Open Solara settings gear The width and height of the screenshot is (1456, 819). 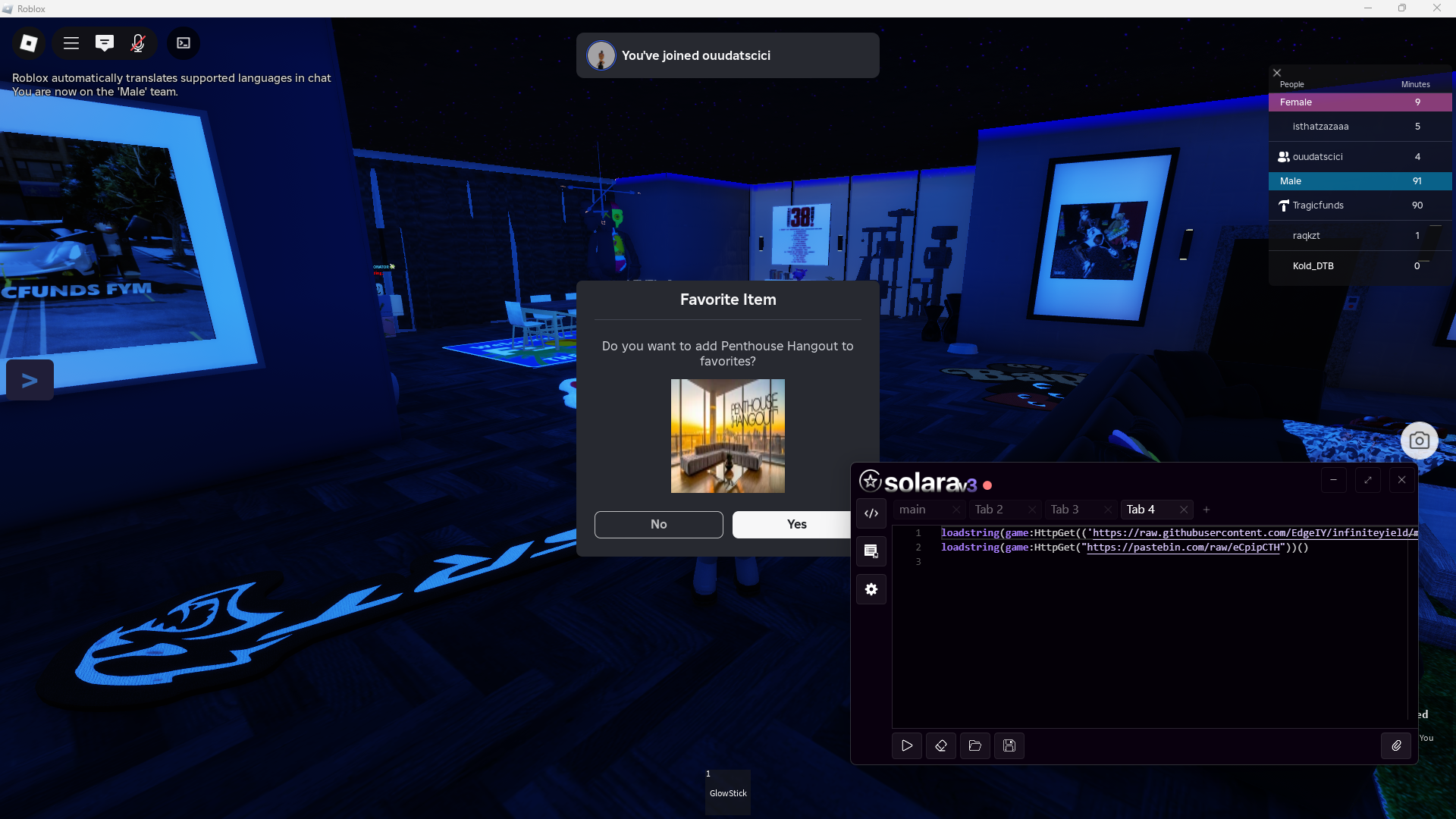pyautogui.click(x=871, y=589)
